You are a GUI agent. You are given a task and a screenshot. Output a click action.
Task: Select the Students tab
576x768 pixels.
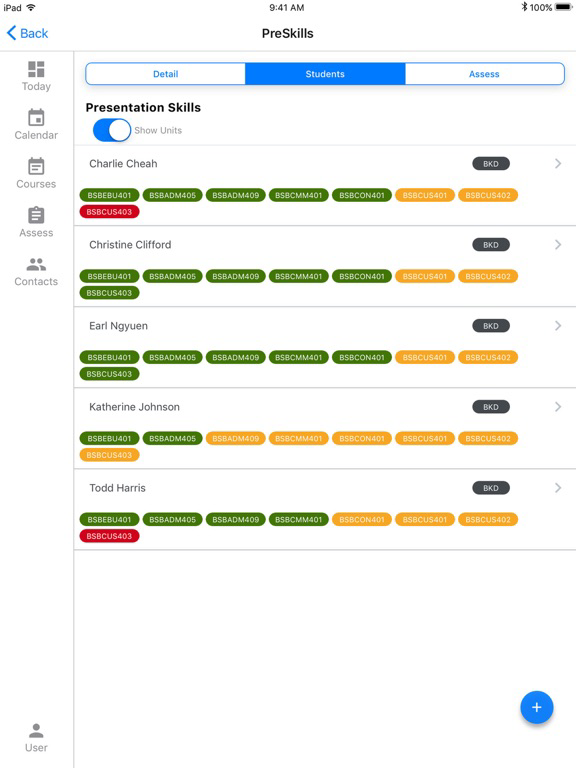[x=325, y=74]
